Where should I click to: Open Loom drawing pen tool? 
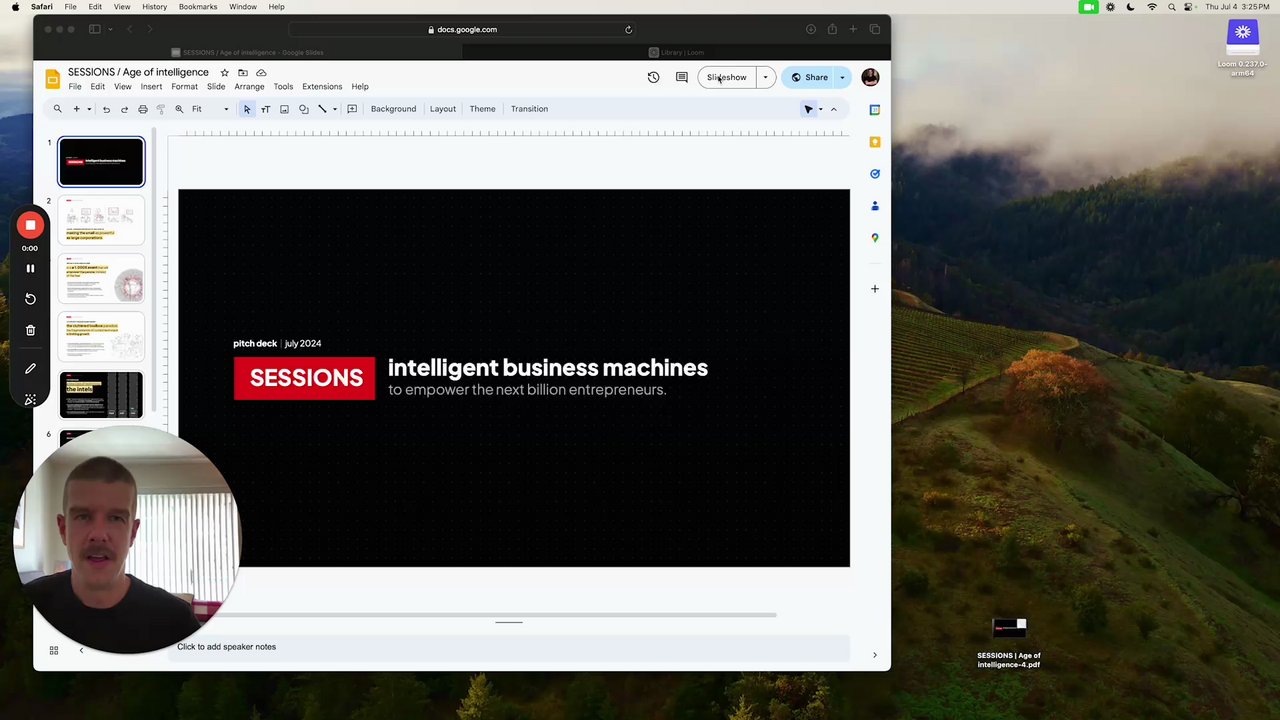pyautogui.click(x=30, y=369)
